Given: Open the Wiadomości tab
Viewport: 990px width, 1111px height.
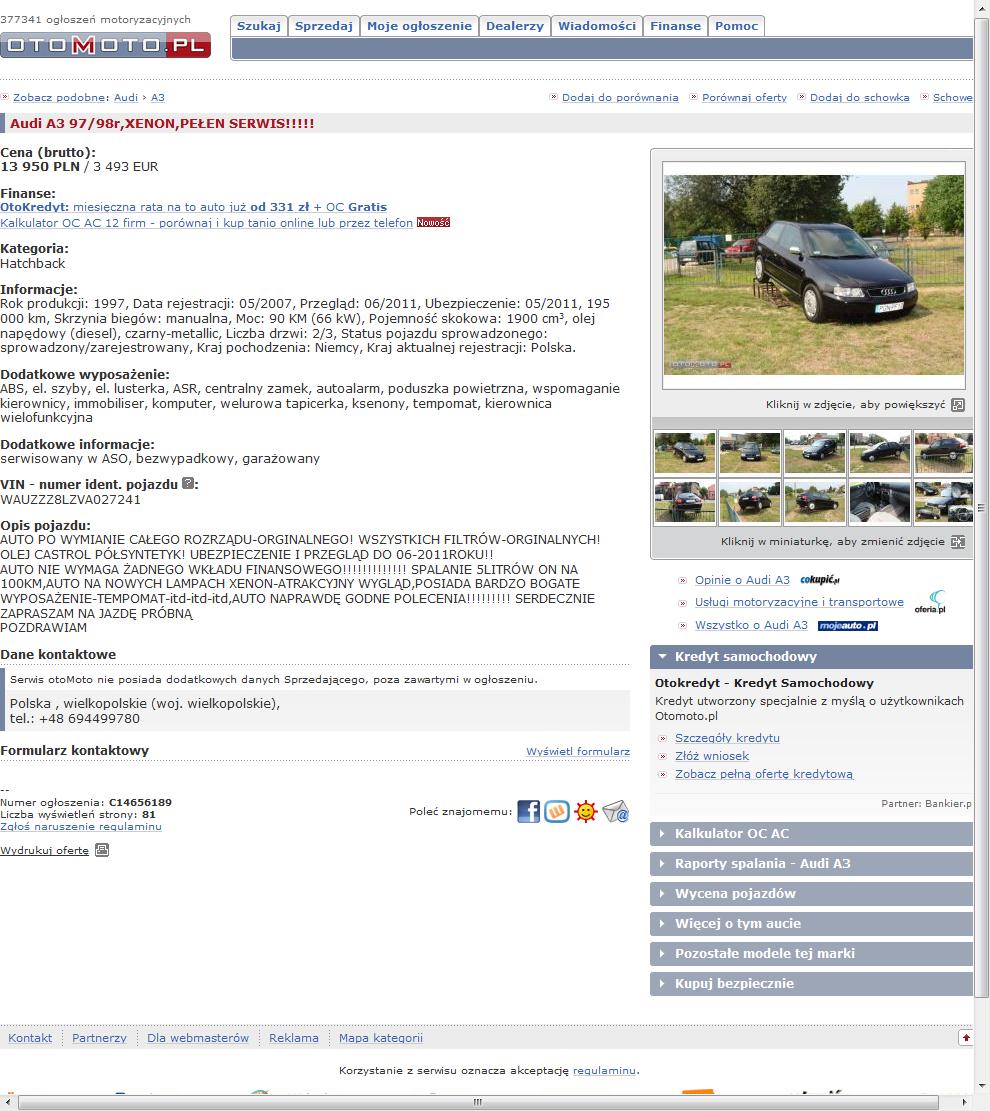Looking at the screenshot, I should 597,26.
